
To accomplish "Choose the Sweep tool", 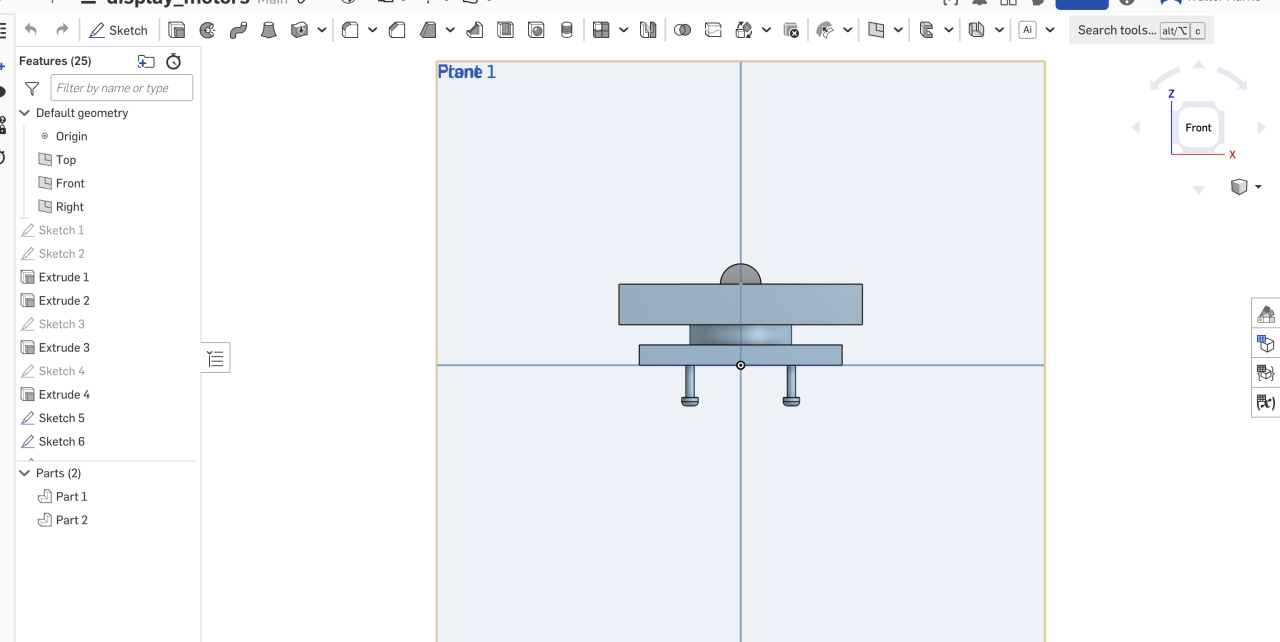I will [x=238, y=30].
